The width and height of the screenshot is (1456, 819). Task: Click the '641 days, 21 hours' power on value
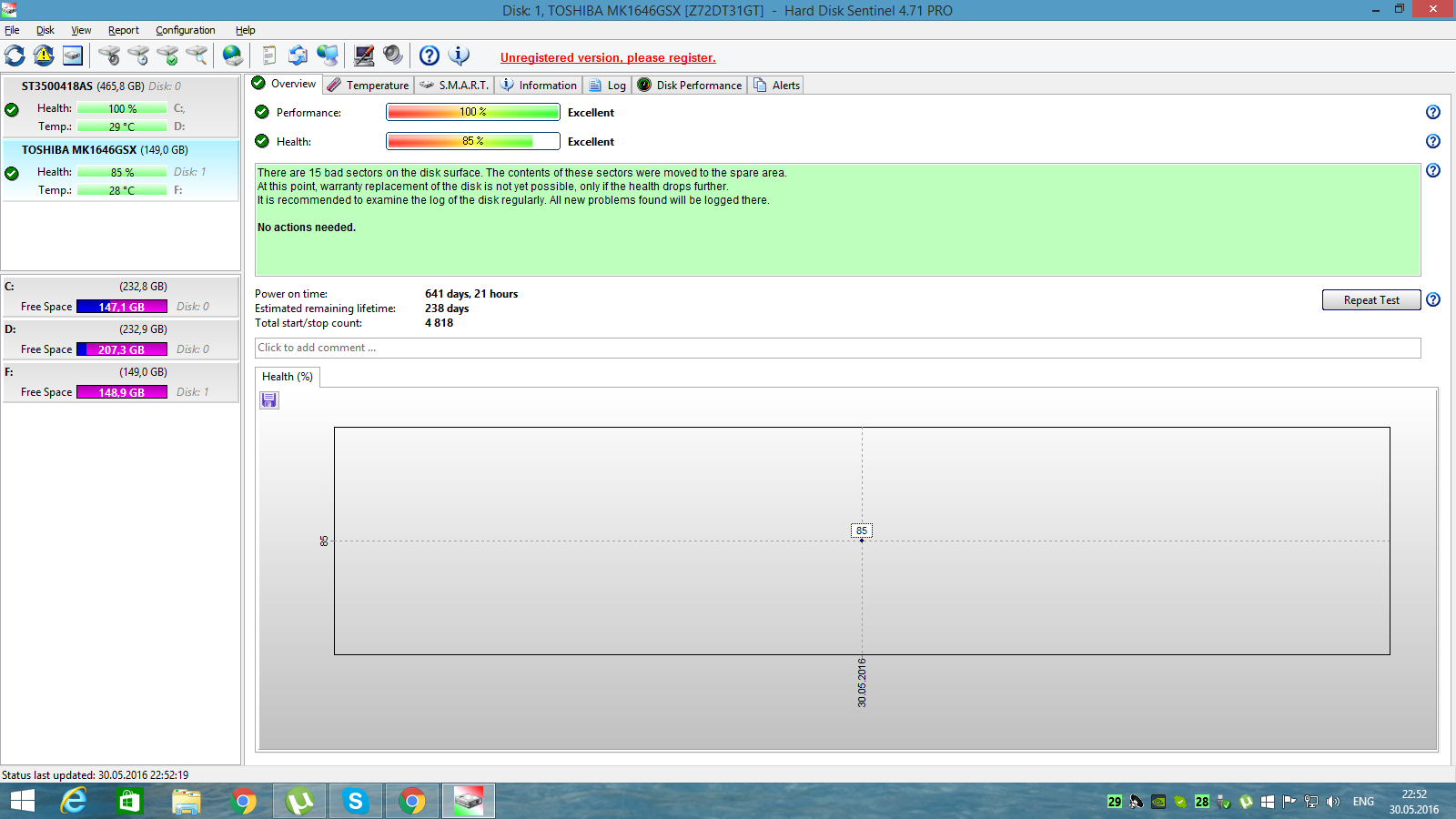(x=471, y=294)
